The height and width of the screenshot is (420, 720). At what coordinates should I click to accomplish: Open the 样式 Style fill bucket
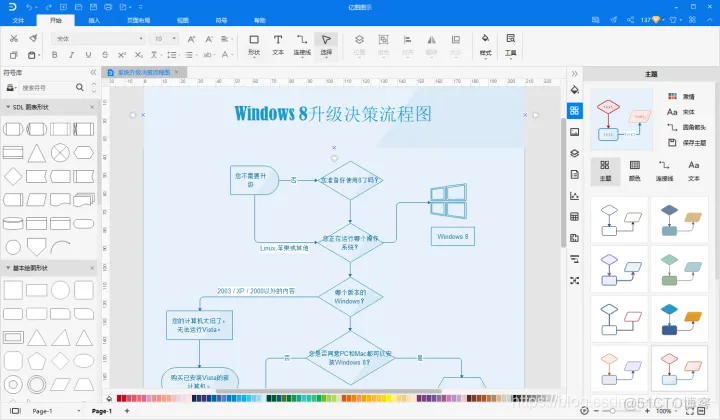pos(485,45)
